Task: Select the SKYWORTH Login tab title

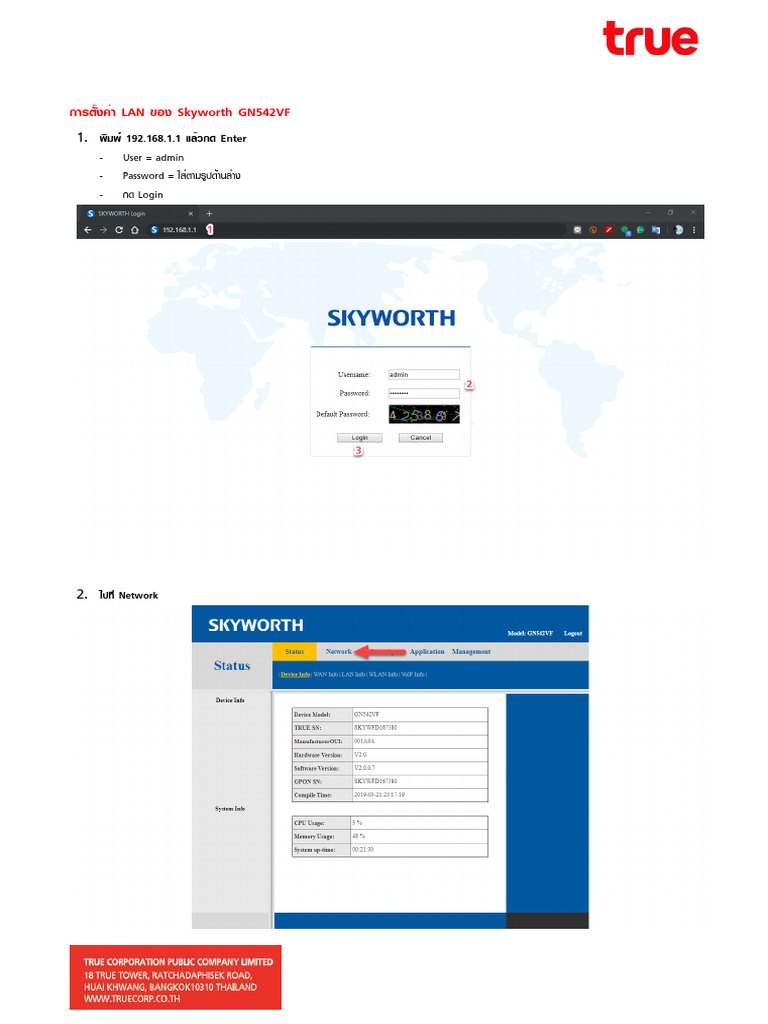Action: (x=121, y=214)
